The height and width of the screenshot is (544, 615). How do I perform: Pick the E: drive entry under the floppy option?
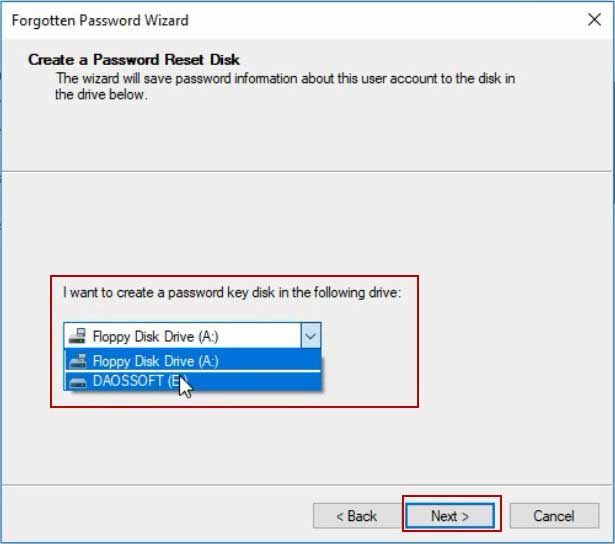coord(192,381)
